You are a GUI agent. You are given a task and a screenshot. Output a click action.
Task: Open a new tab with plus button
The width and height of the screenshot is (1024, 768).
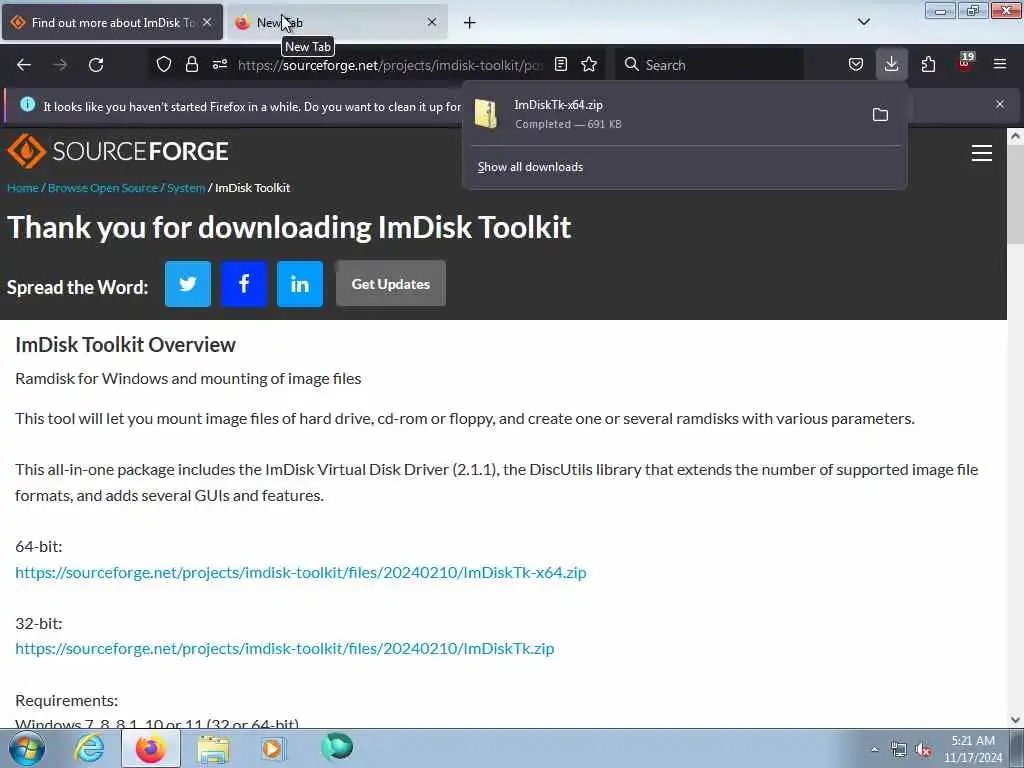coord(470,23)
